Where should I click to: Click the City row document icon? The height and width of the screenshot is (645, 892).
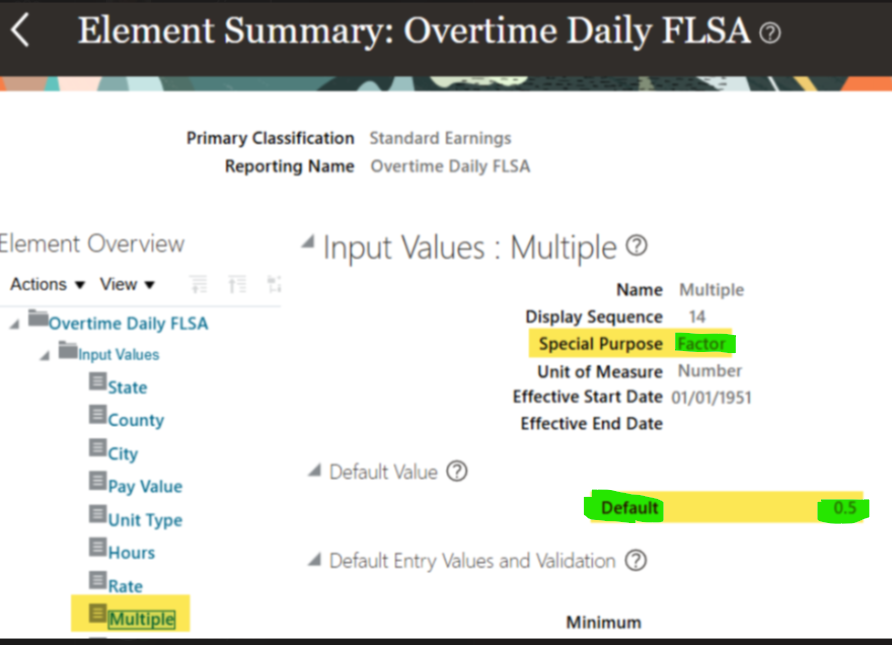tap(98, 448)
